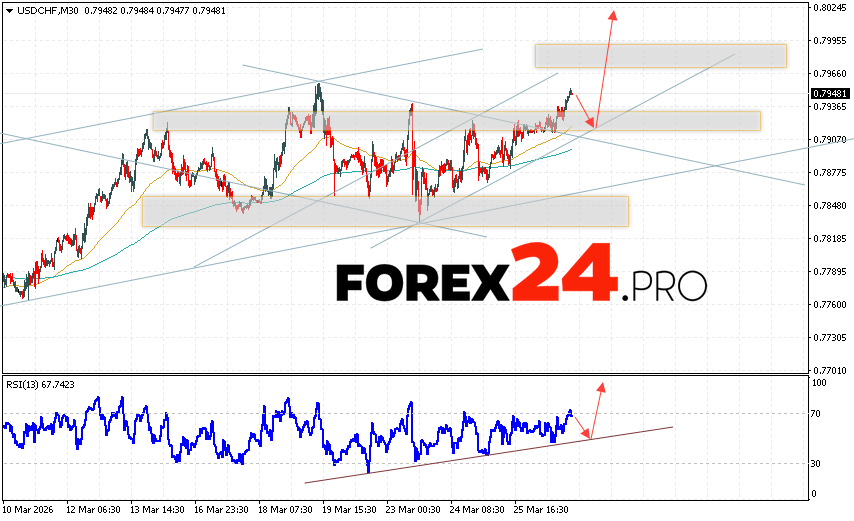Select the 24 Mar 08:30 time label

click(477, 510)
